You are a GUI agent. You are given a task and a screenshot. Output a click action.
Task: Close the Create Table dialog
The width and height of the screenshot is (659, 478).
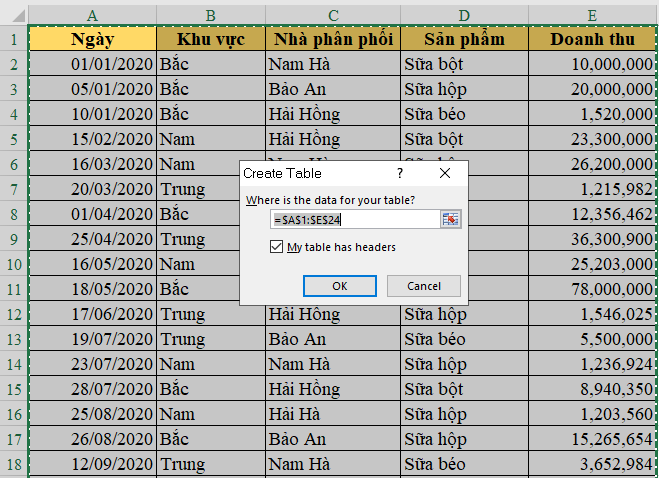tap(445, 173)
